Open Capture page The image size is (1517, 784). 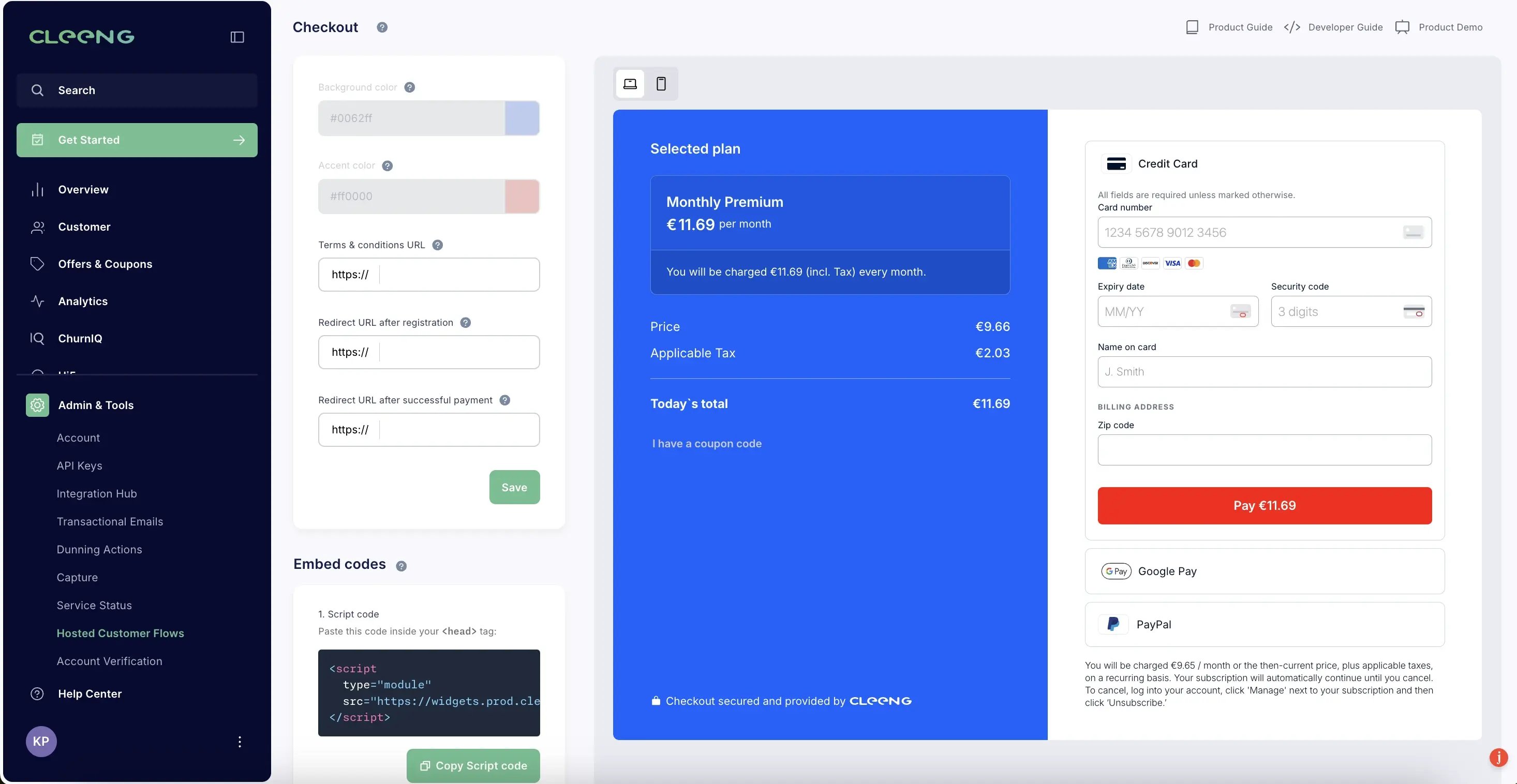coord(77,578)
